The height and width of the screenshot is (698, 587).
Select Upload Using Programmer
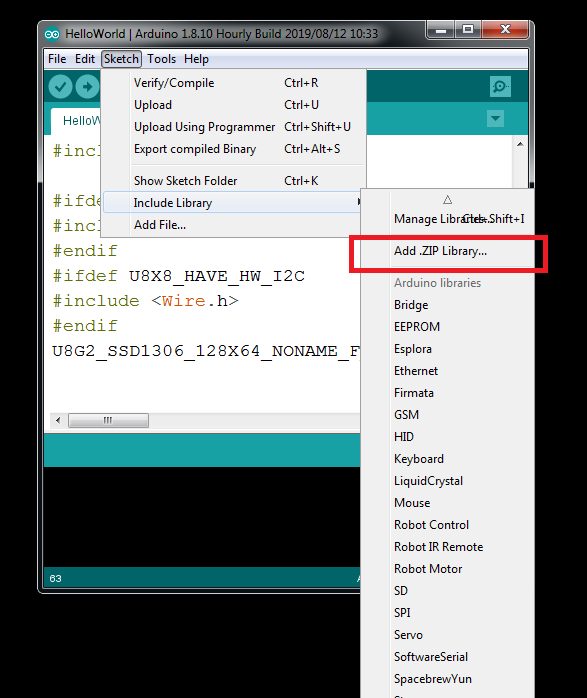point(234,127)
